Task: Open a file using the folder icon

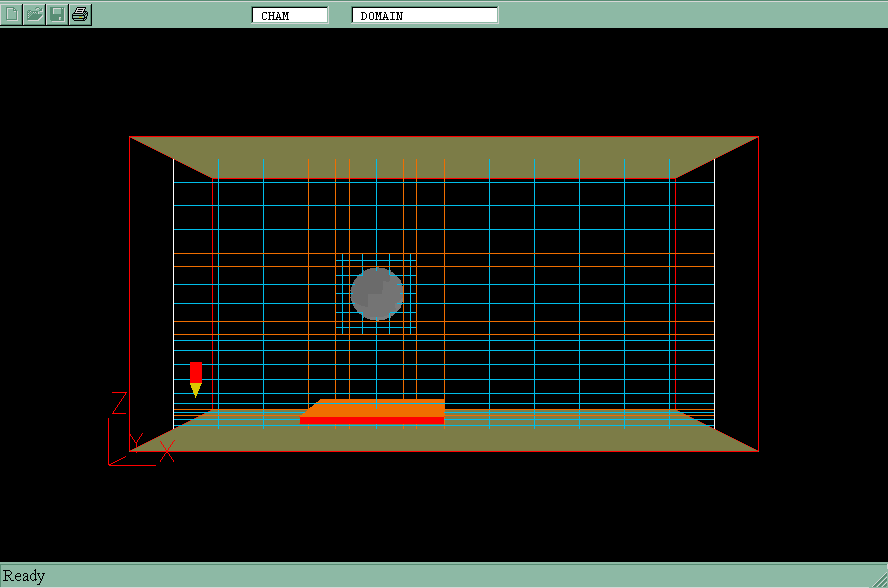Action: 34,14
